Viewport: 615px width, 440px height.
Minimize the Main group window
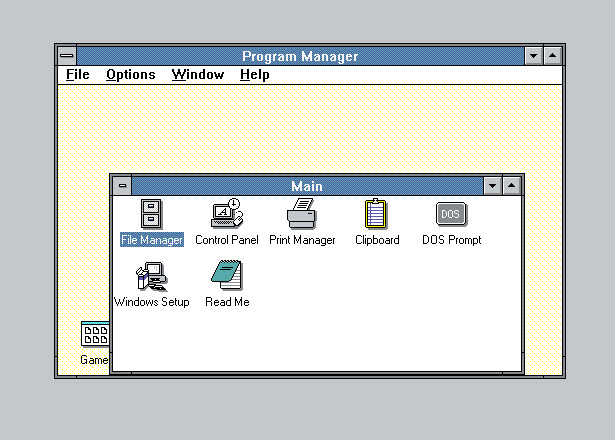tap(493, 186)
